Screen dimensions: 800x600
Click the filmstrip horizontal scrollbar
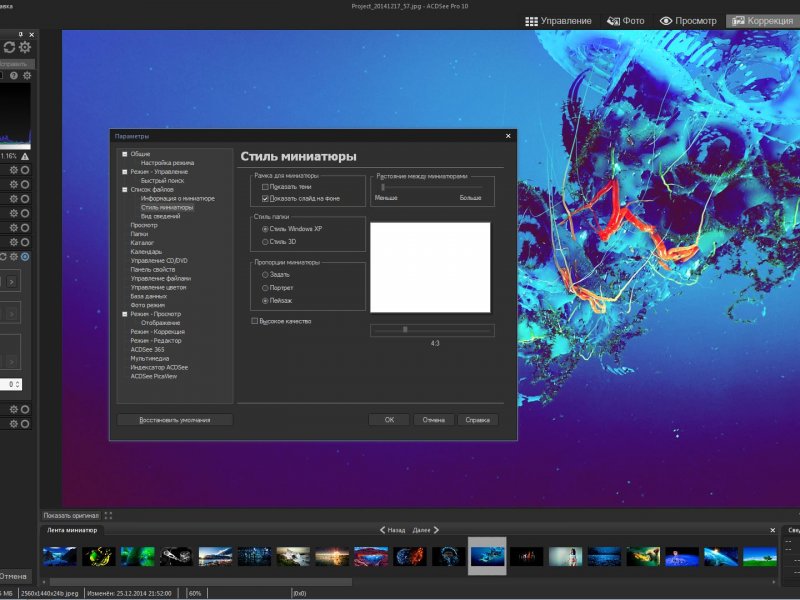(201, 582)
